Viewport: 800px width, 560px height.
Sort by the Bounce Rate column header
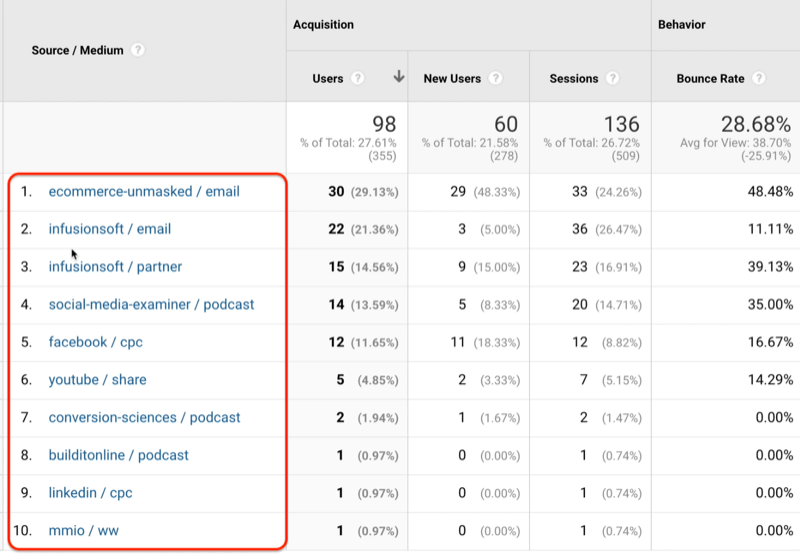[710, 79]
